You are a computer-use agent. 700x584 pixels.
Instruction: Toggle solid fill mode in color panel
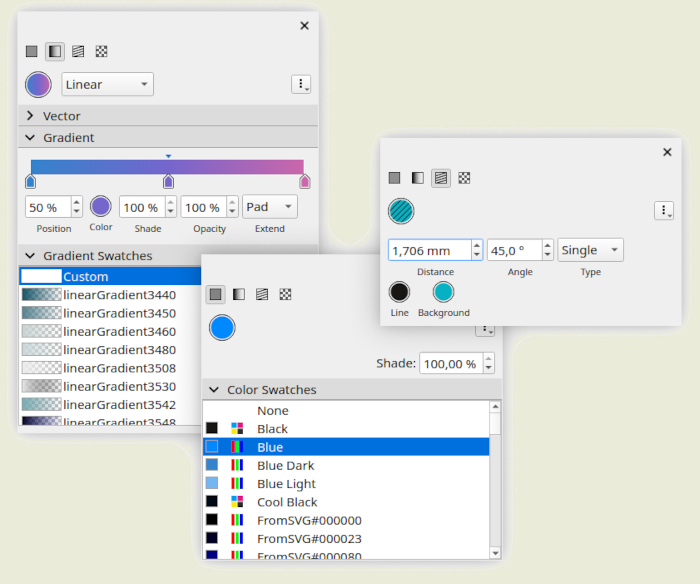tap(216, 294)
